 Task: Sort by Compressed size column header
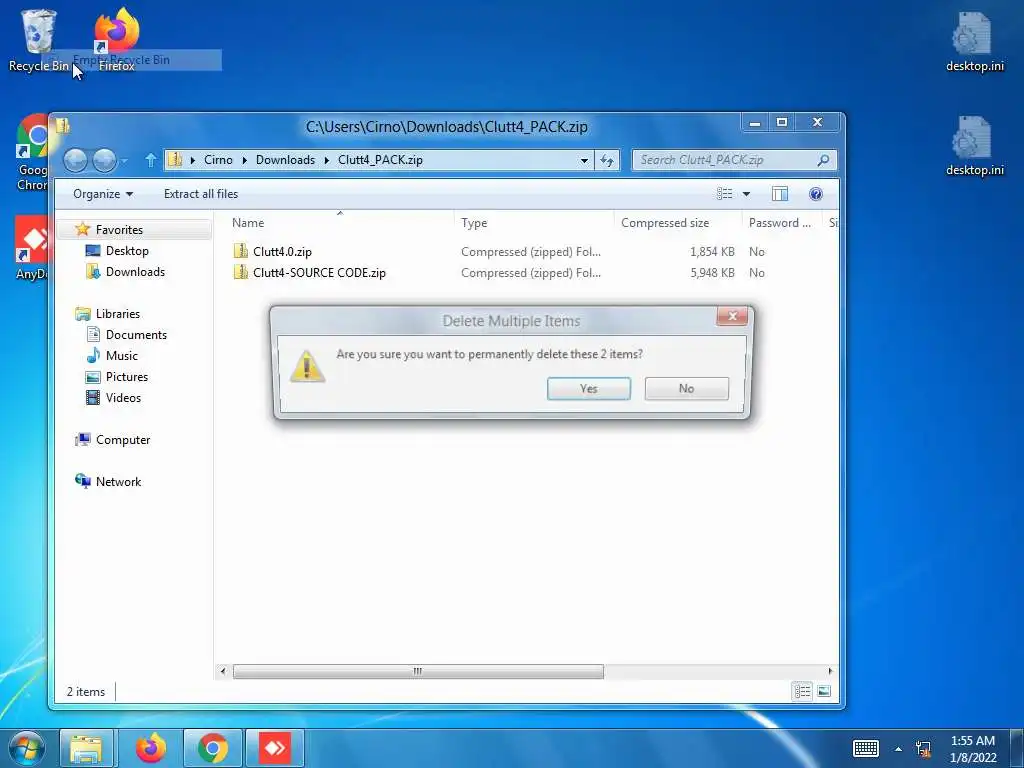(x=665, y=223)
